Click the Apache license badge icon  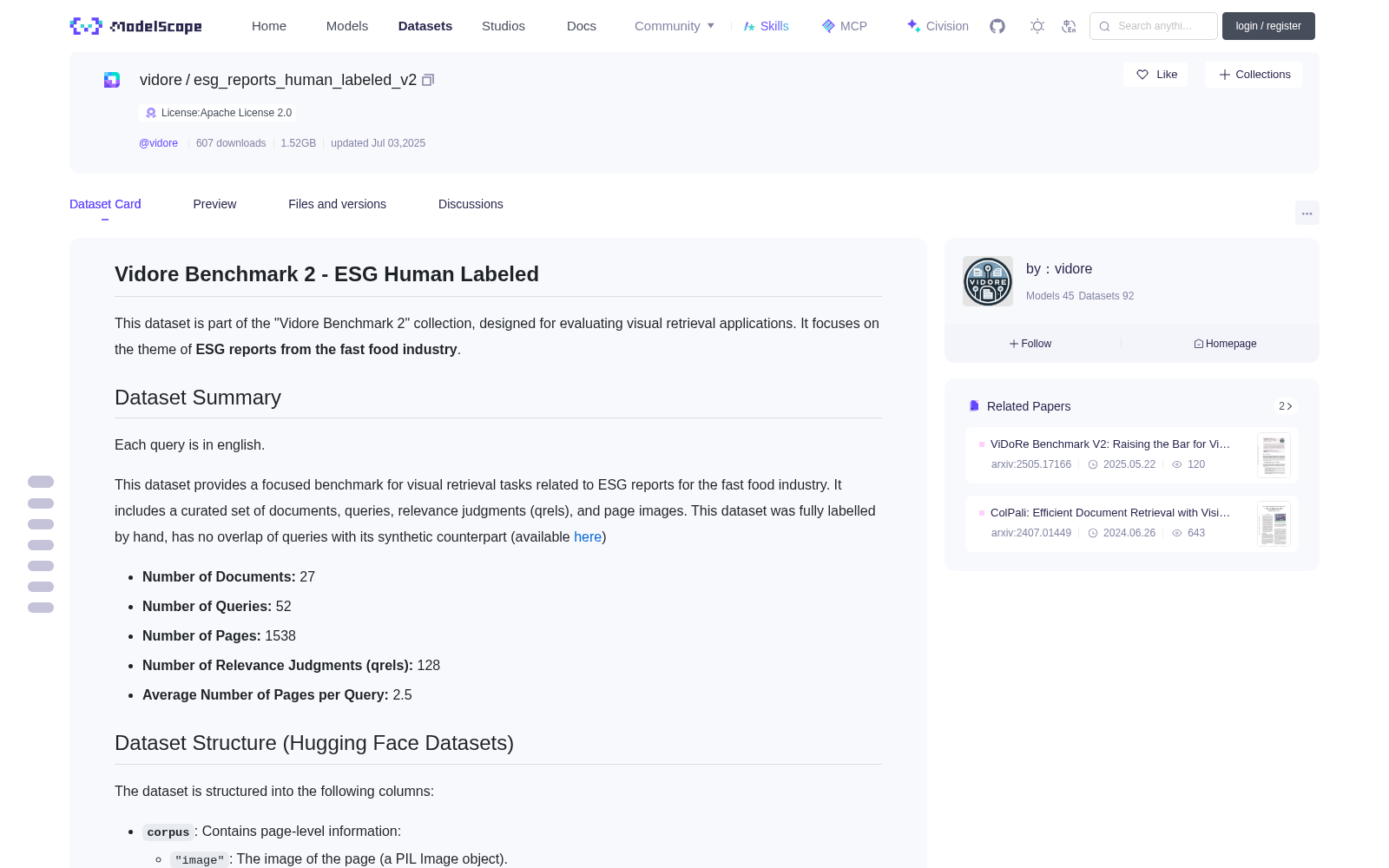tap(151, 113)
